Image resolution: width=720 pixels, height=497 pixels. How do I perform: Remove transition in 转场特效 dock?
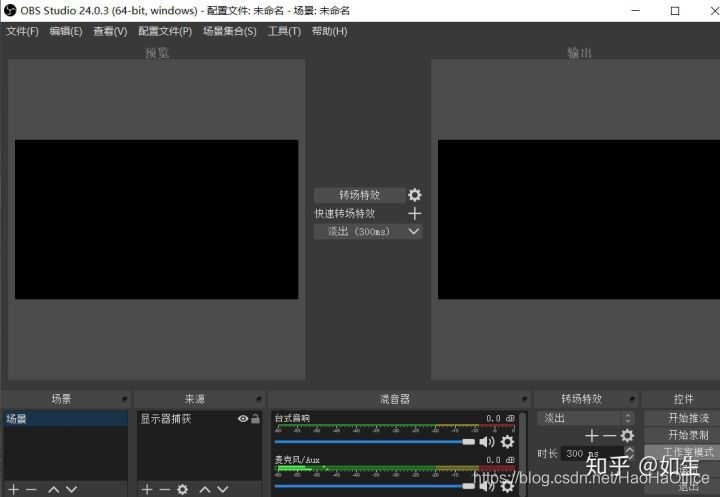(x=609, y=435)
